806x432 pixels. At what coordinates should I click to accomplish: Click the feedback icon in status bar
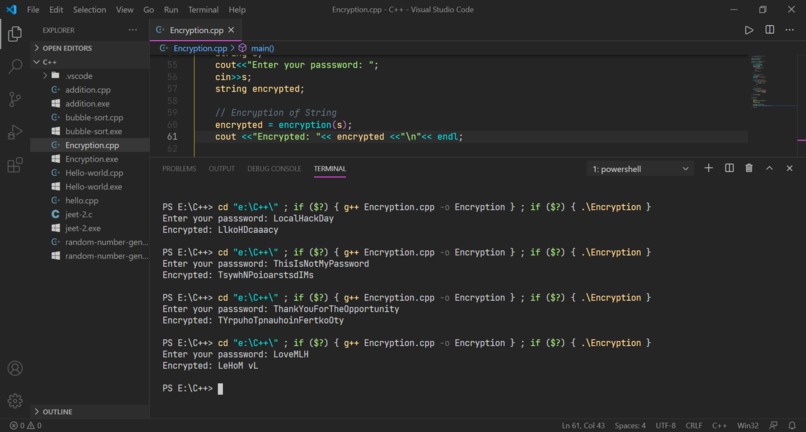point(773,426)
